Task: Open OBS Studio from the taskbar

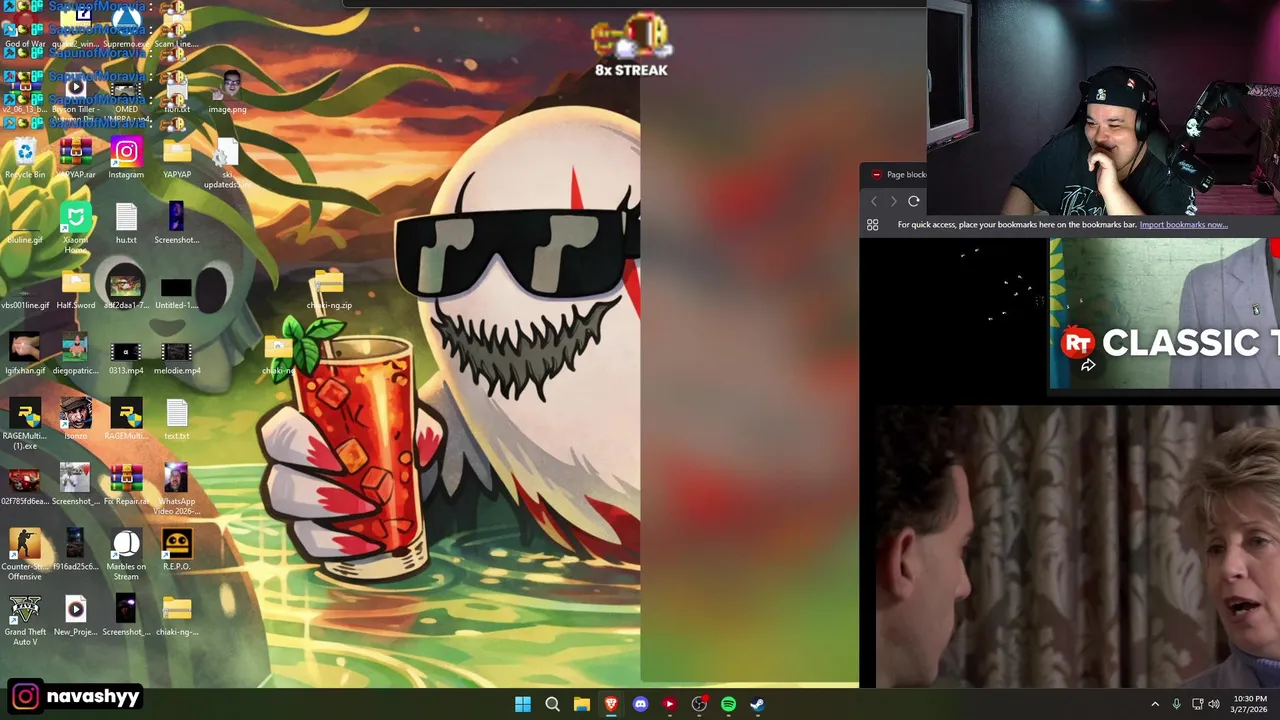Action: point(699,704)
